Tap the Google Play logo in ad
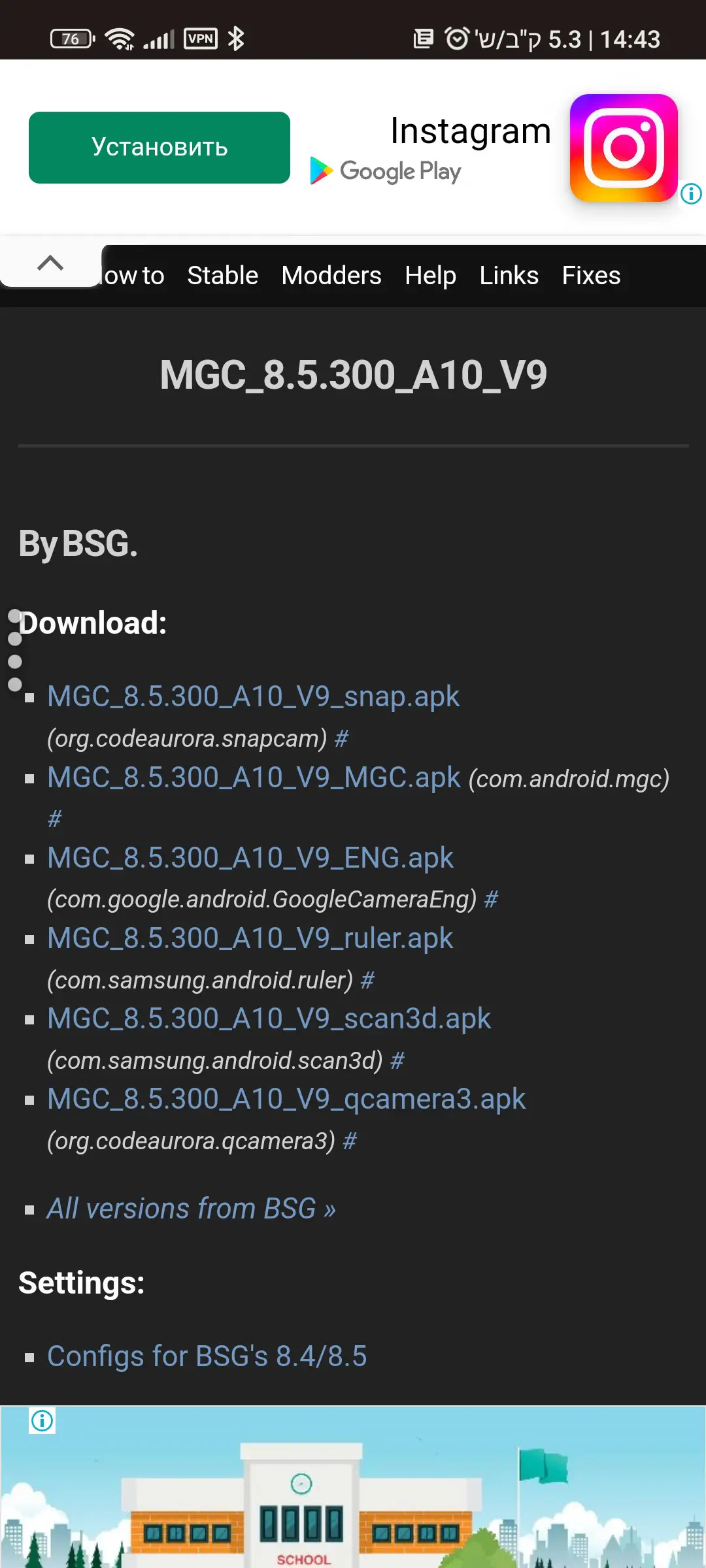The height and width of the screenshot is (1568, 706). coord(386,171)
